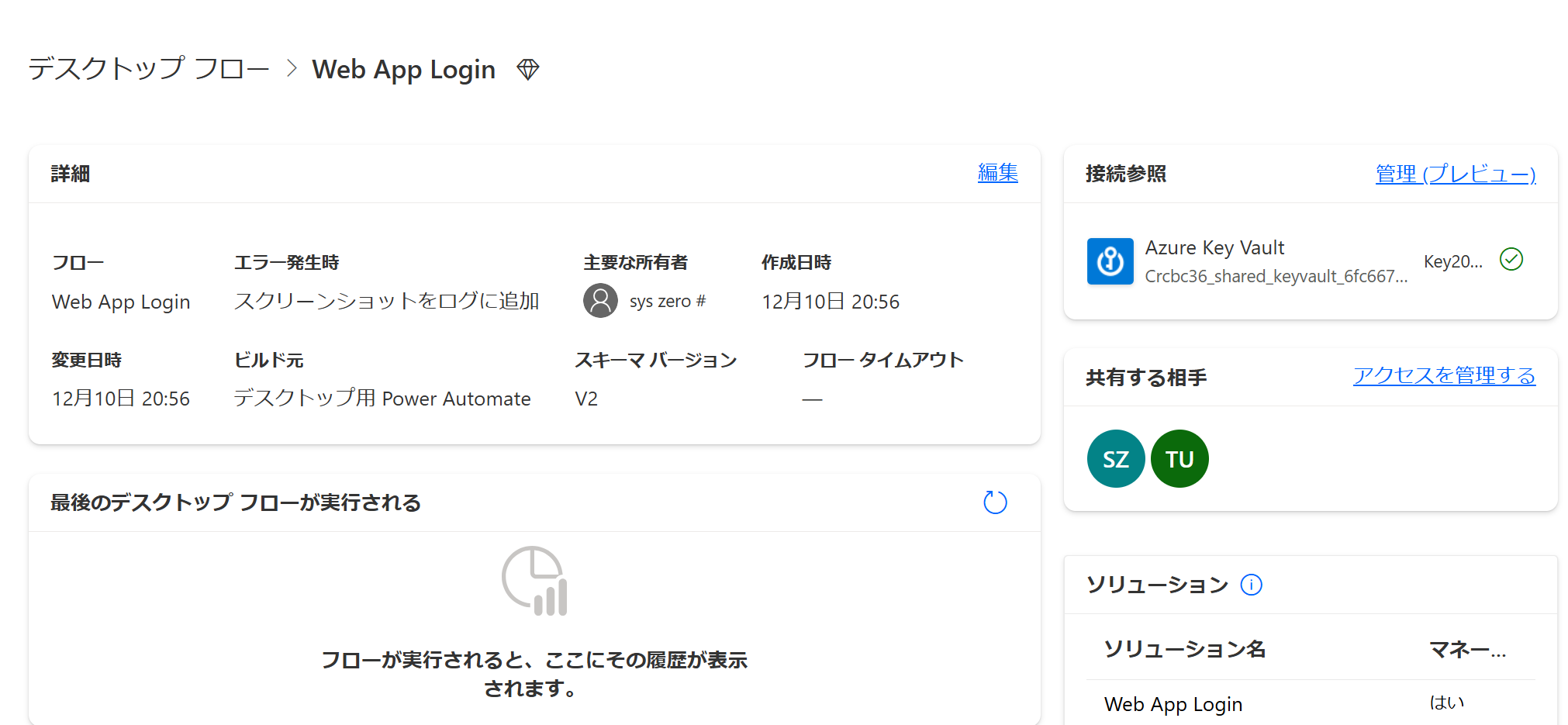Click the sys zero owner avatar
Screen dimensions: 1568x725
[600, 301]
